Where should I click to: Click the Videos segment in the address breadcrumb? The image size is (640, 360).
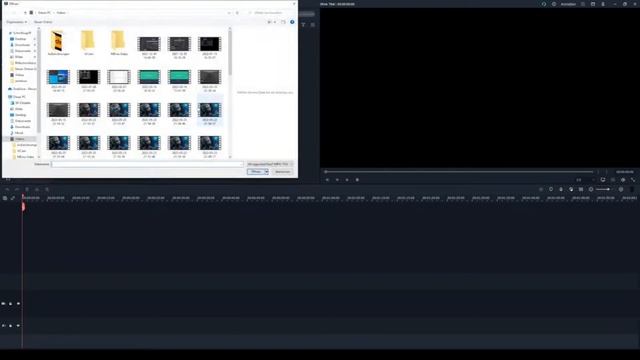coord(61,13)
